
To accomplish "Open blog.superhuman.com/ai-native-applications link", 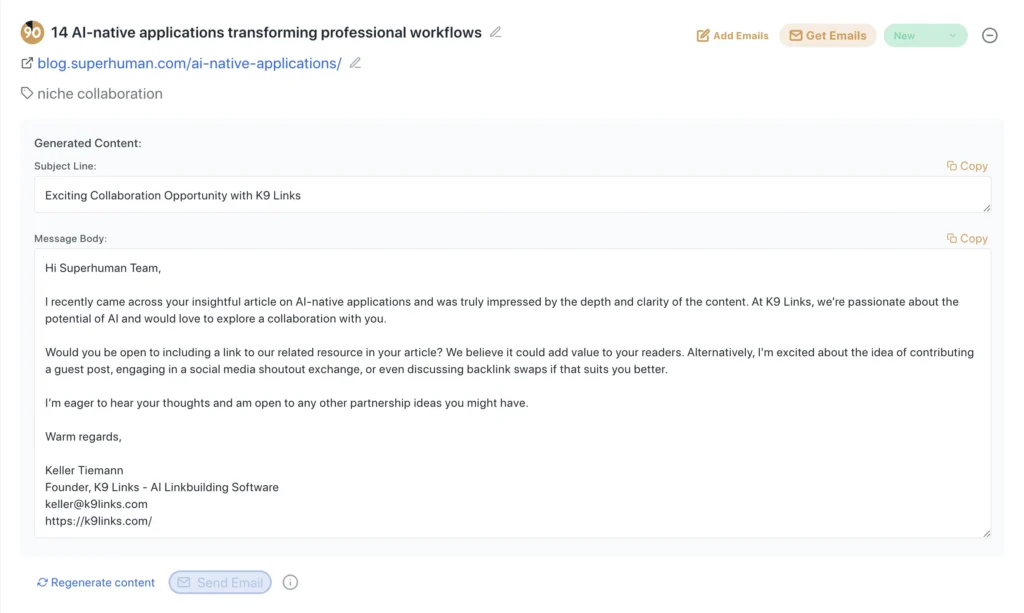I will tap(189, 63).
